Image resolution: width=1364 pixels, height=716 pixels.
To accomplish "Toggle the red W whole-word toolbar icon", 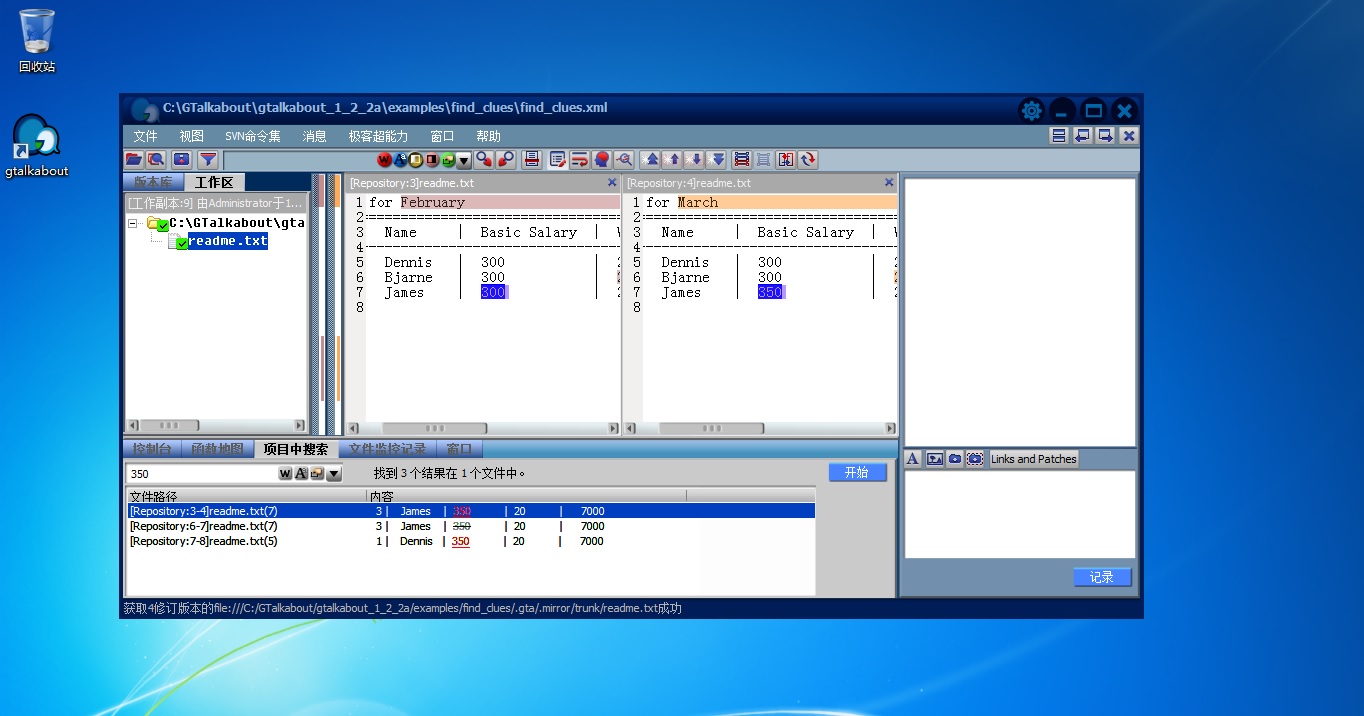I will (384, 160).
